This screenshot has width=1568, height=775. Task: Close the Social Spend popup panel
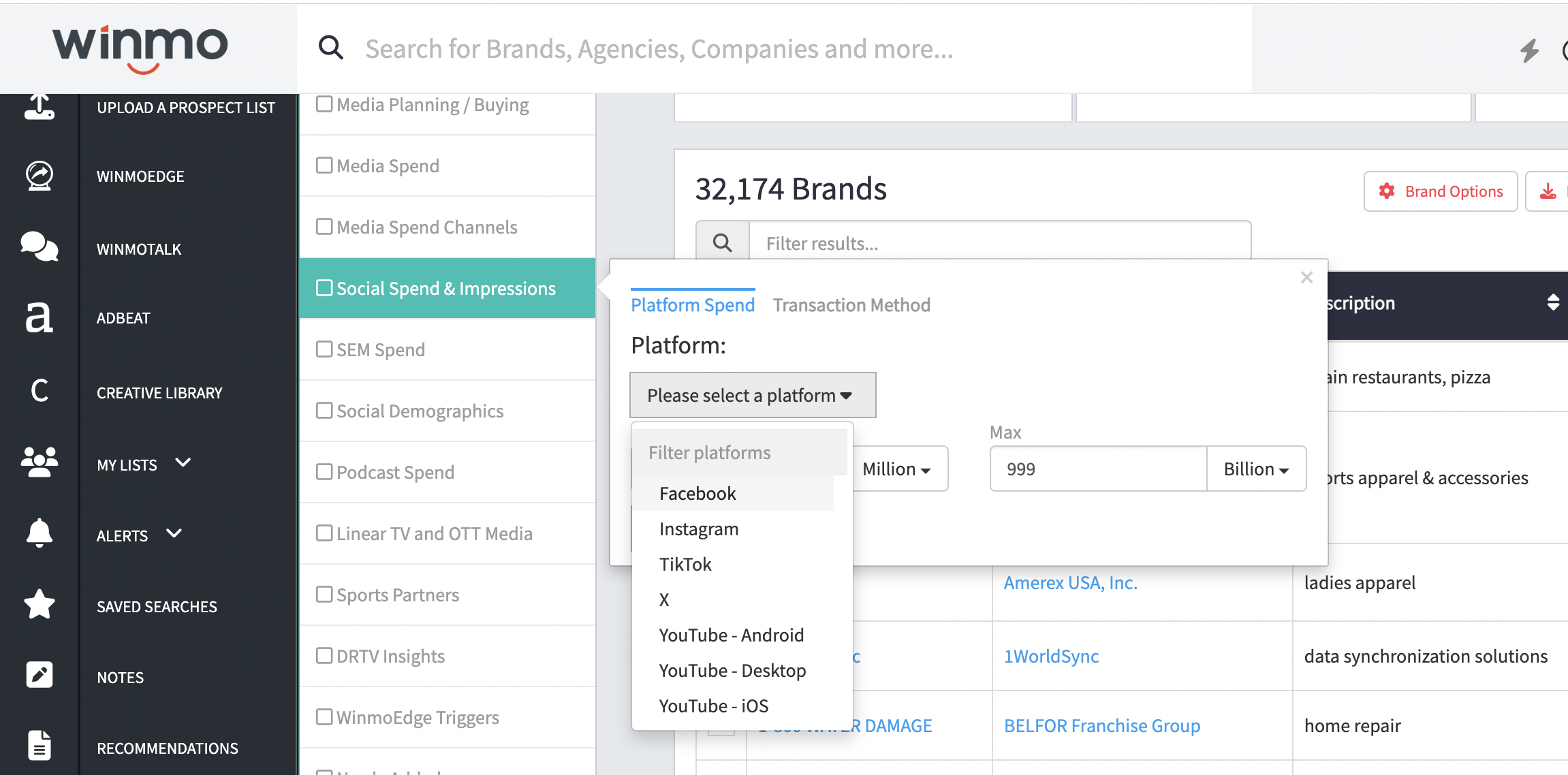click(x=1306, y=277)
